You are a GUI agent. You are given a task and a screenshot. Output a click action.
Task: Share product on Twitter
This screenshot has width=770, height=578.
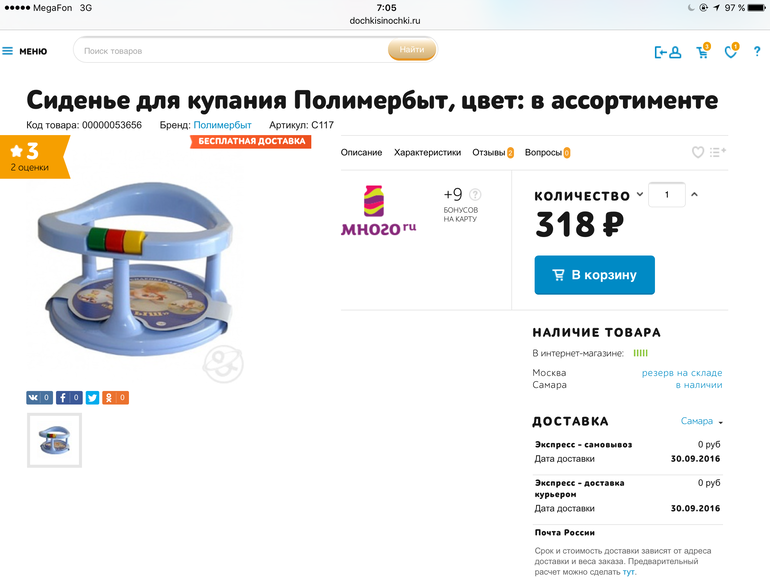92,397
